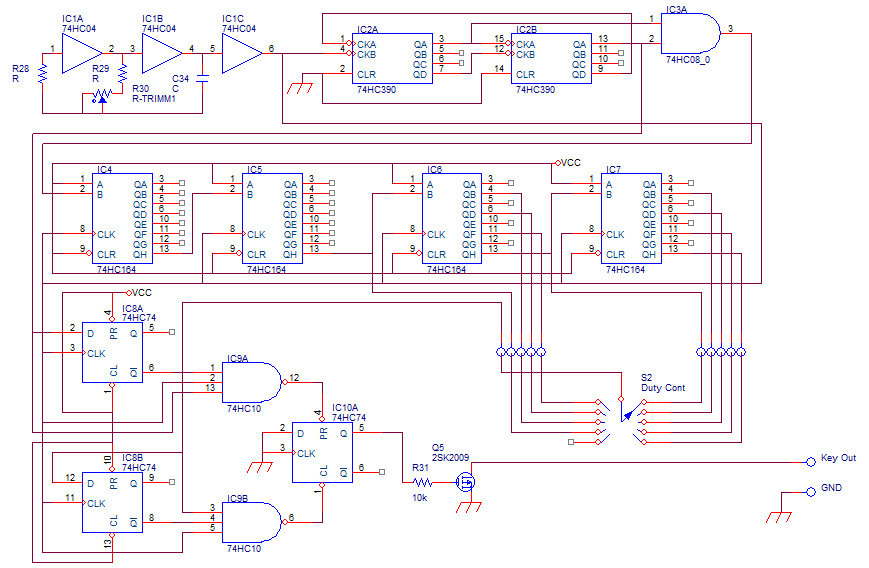
Task: Click the IC9B NAND gate symbol
Action: pyautogui.click(x=252, y=522)
